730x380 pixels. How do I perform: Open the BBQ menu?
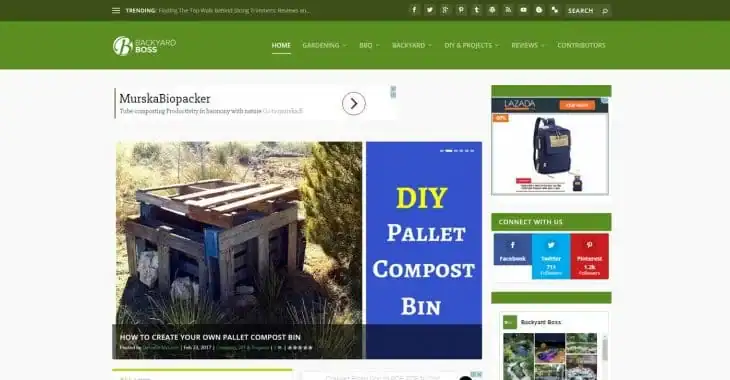click(x=365, y=45)
